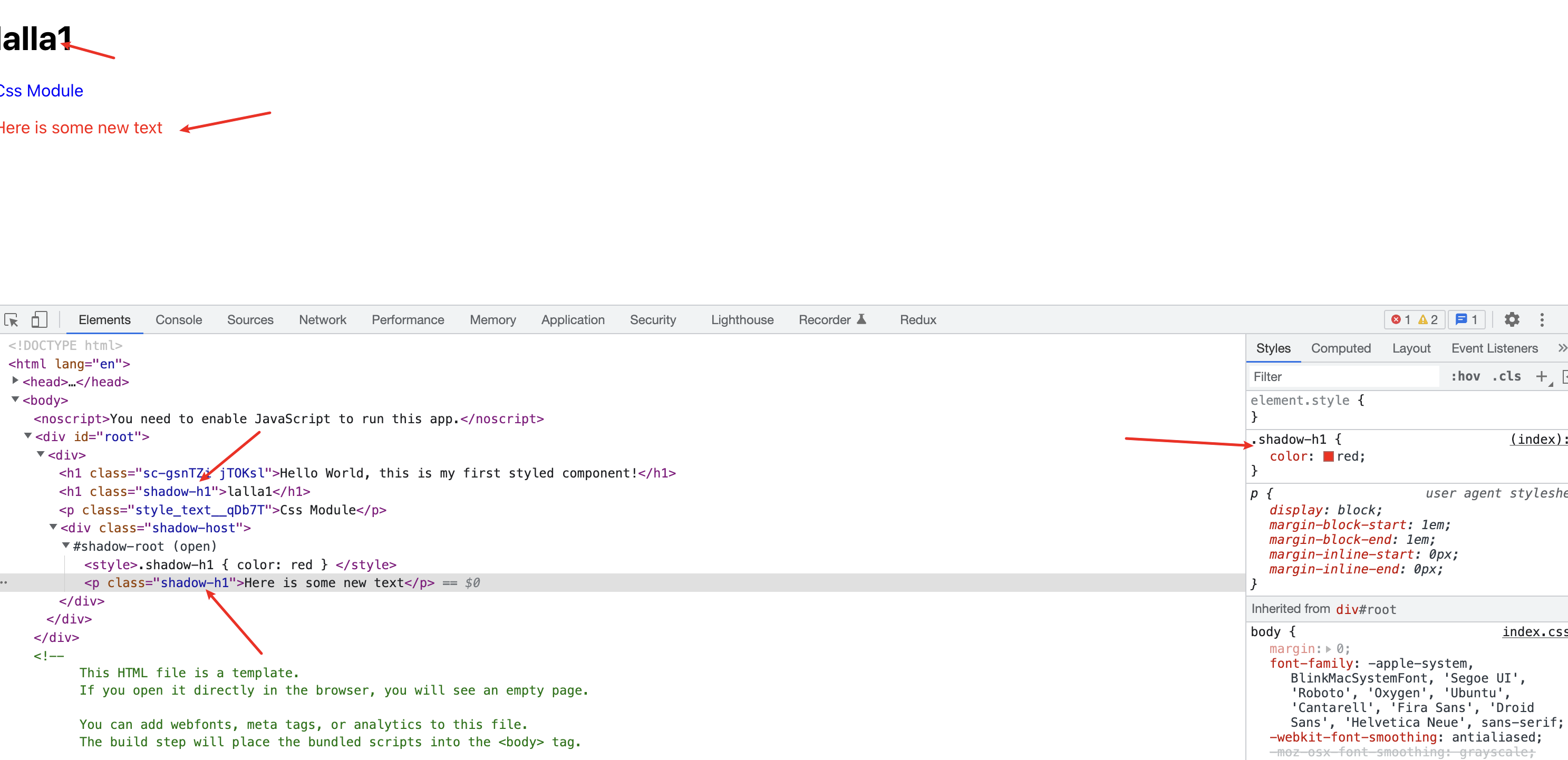The image size is (1568, 760).
Task: Collapse the #shadow-root (open) node
Action: [66, 545]
